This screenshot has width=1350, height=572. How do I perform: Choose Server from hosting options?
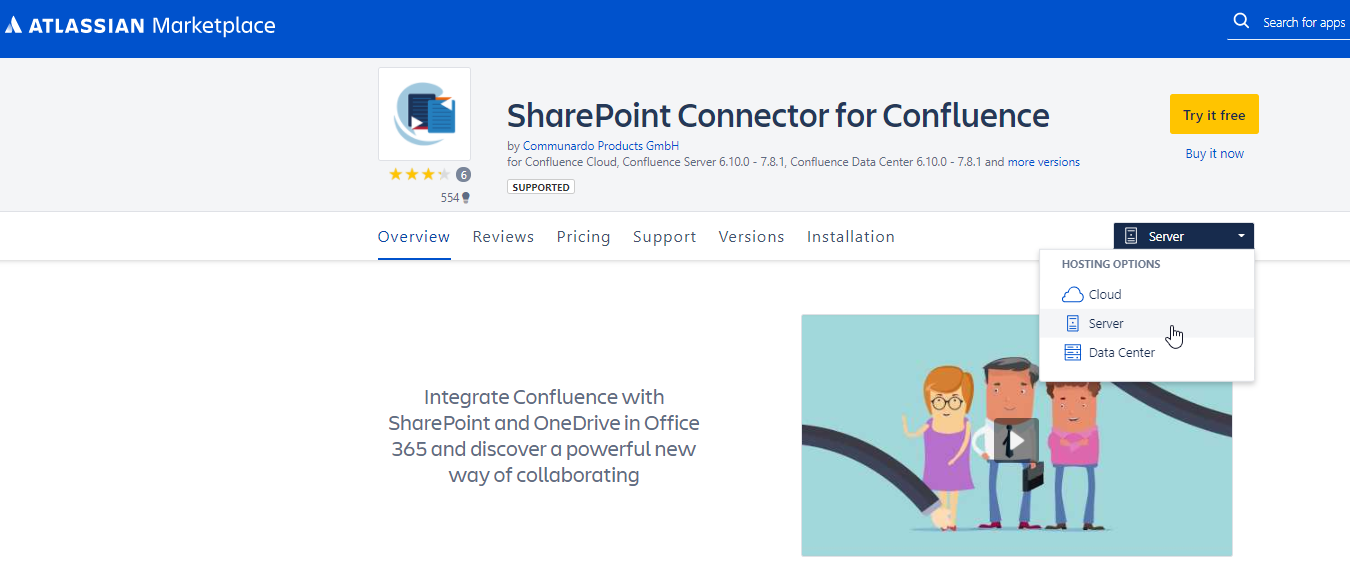[x=1106, y=323]
